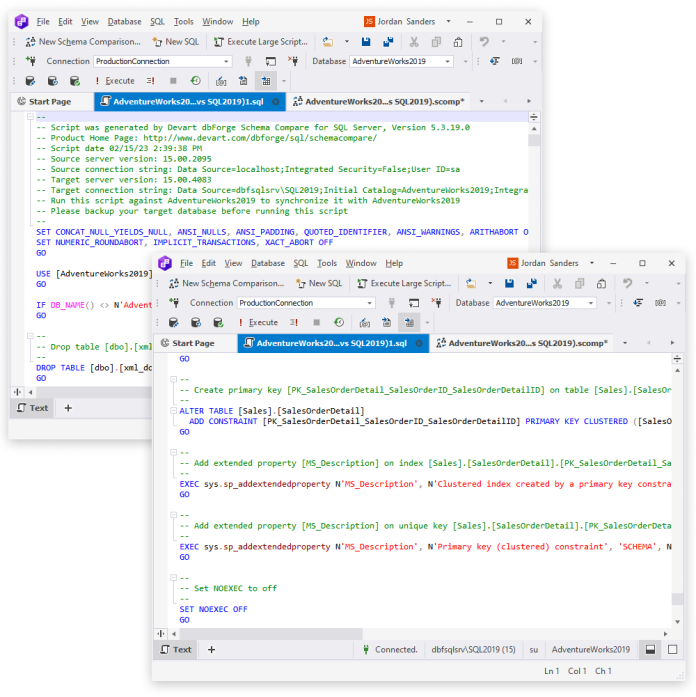Toggle the split view icon in the status bar
This screenshot has height=697, width=696.
[x=650, y=649]
